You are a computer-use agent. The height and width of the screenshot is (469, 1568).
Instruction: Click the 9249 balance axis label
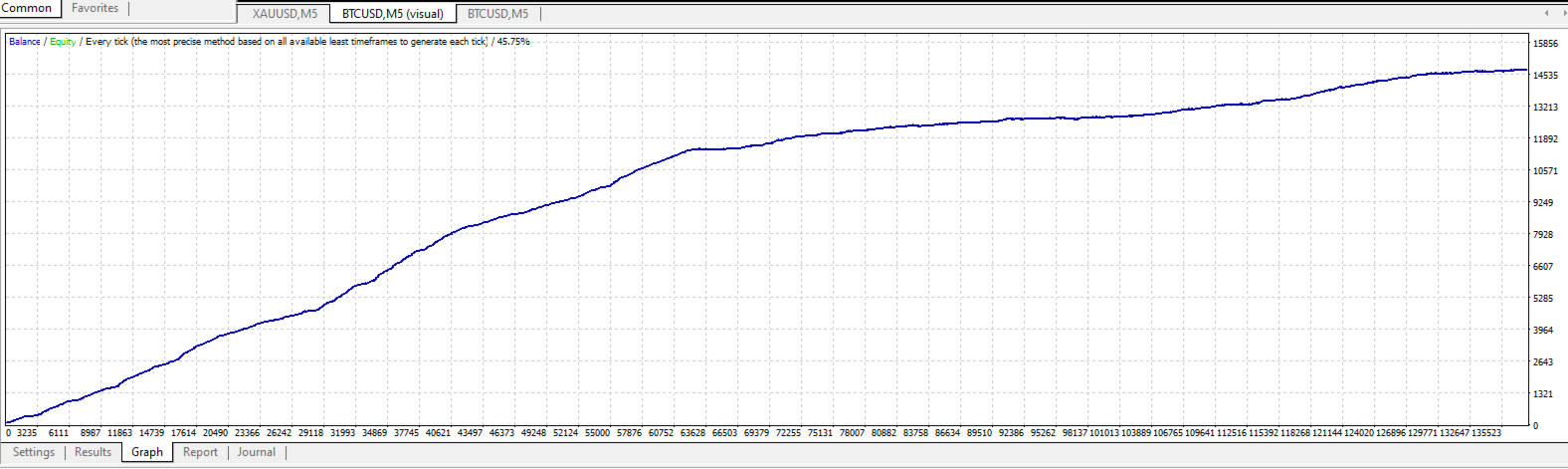tap(1543, 203)
